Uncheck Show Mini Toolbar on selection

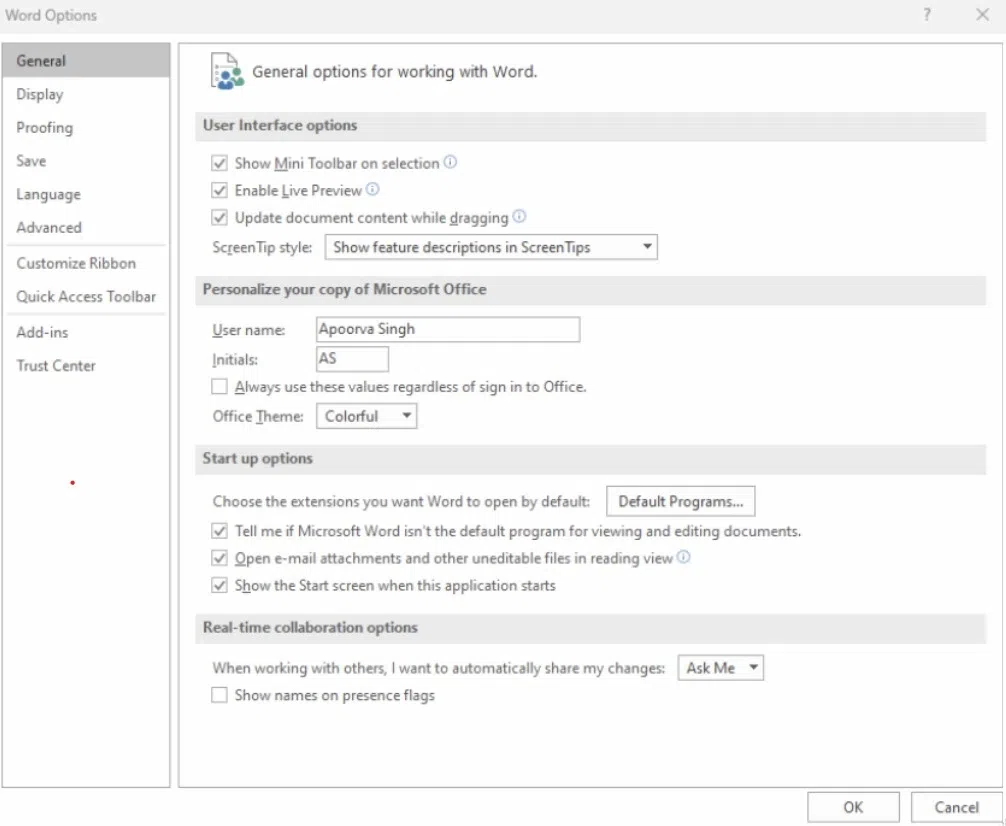[219, 163]
